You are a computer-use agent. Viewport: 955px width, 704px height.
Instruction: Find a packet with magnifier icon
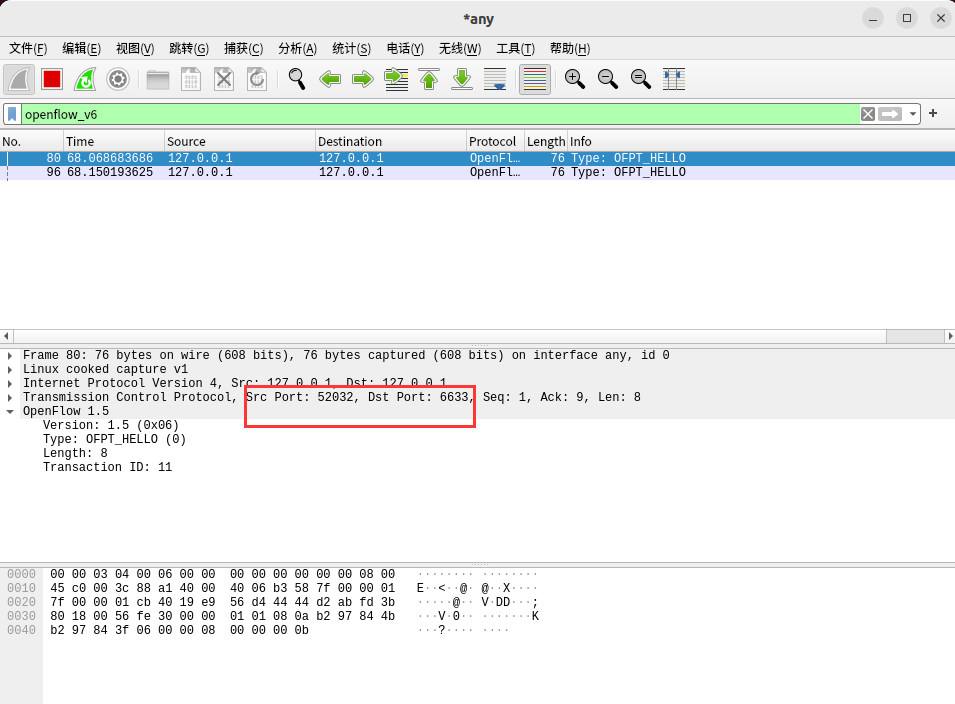297,79
